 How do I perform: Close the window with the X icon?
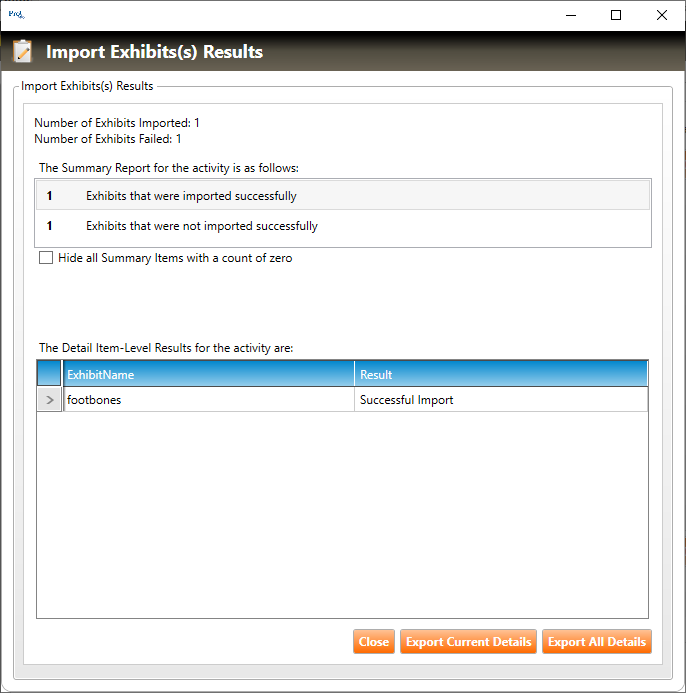[x=662, y=15]
